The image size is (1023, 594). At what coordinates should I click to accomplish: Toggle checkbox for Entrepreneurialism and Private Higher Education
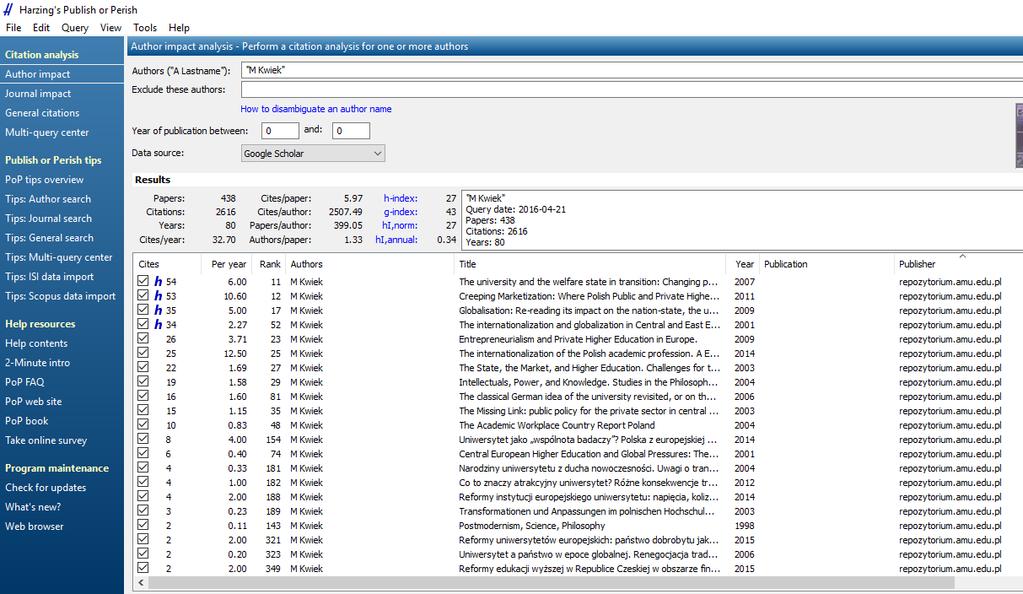[x=143, y=338]
